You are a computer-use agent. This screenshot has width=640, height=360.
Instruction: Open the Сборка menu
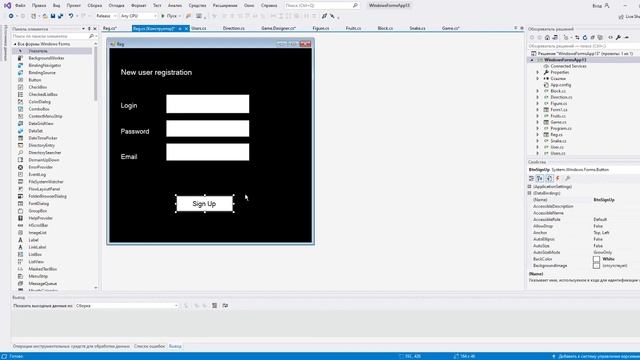[x=94, y=5]
